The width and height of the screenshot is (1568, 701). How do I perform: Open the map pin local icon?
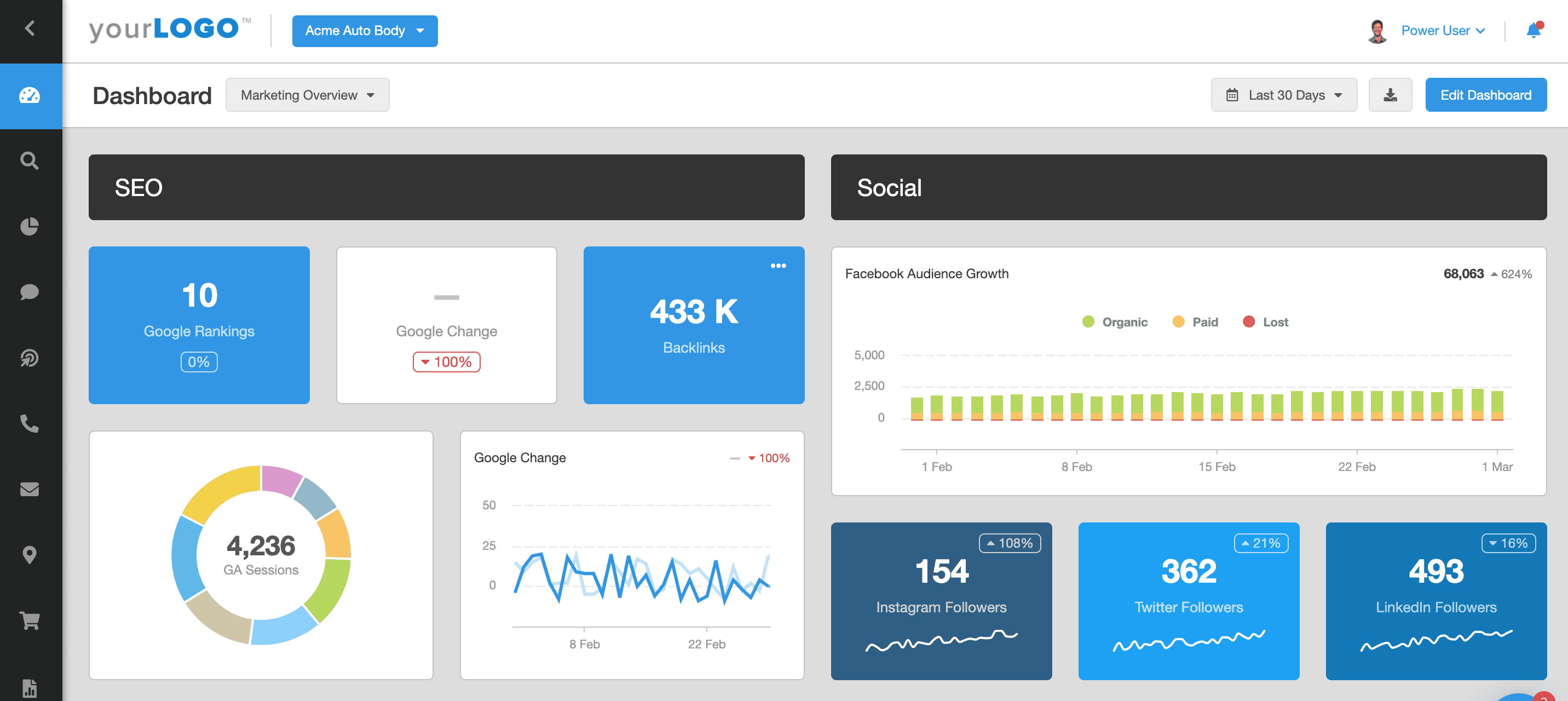pyautogui.click(x=30, y=555)
